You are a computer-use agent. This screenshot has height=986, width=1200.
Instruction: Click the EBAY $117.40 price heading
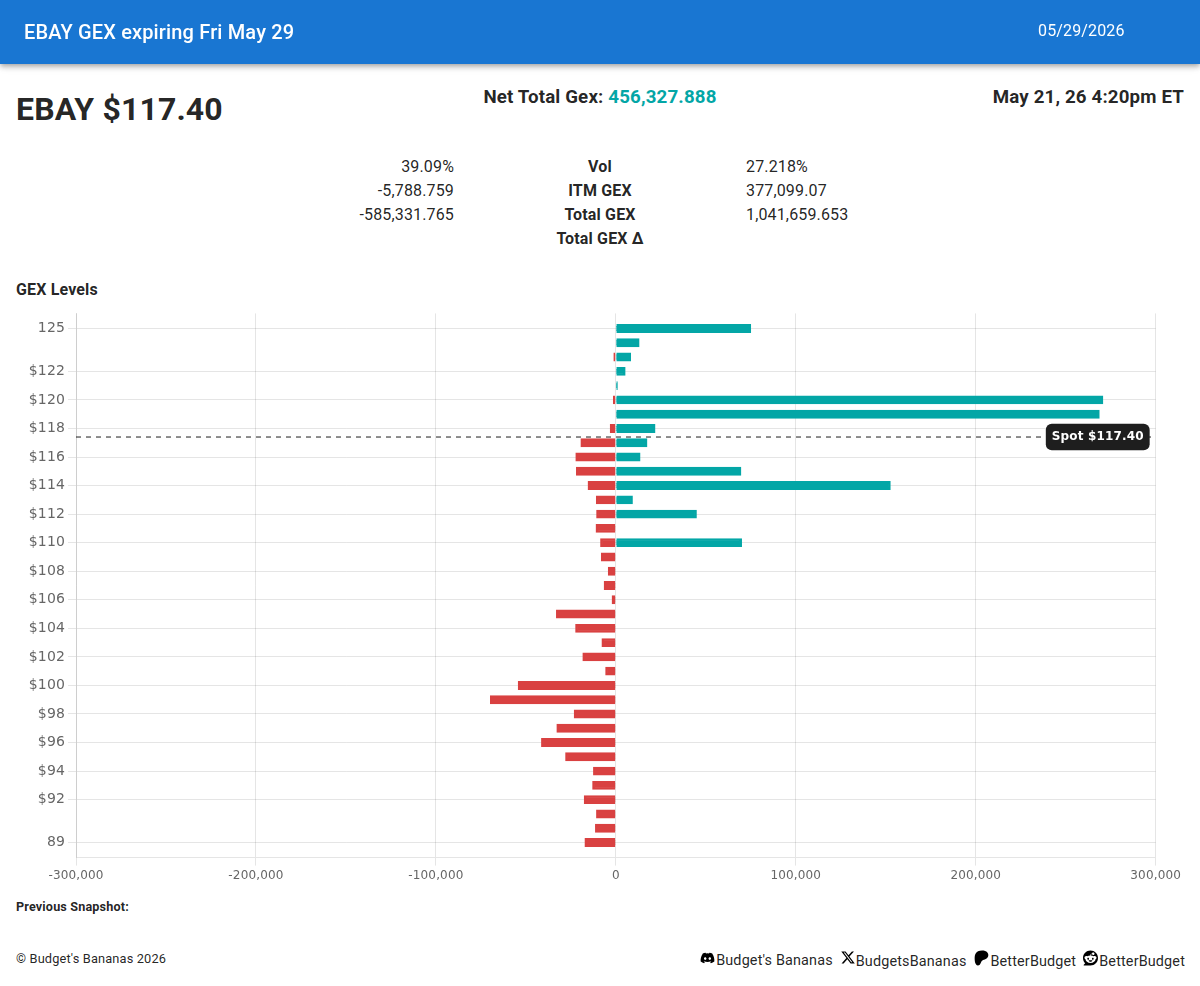pos(119,109)
